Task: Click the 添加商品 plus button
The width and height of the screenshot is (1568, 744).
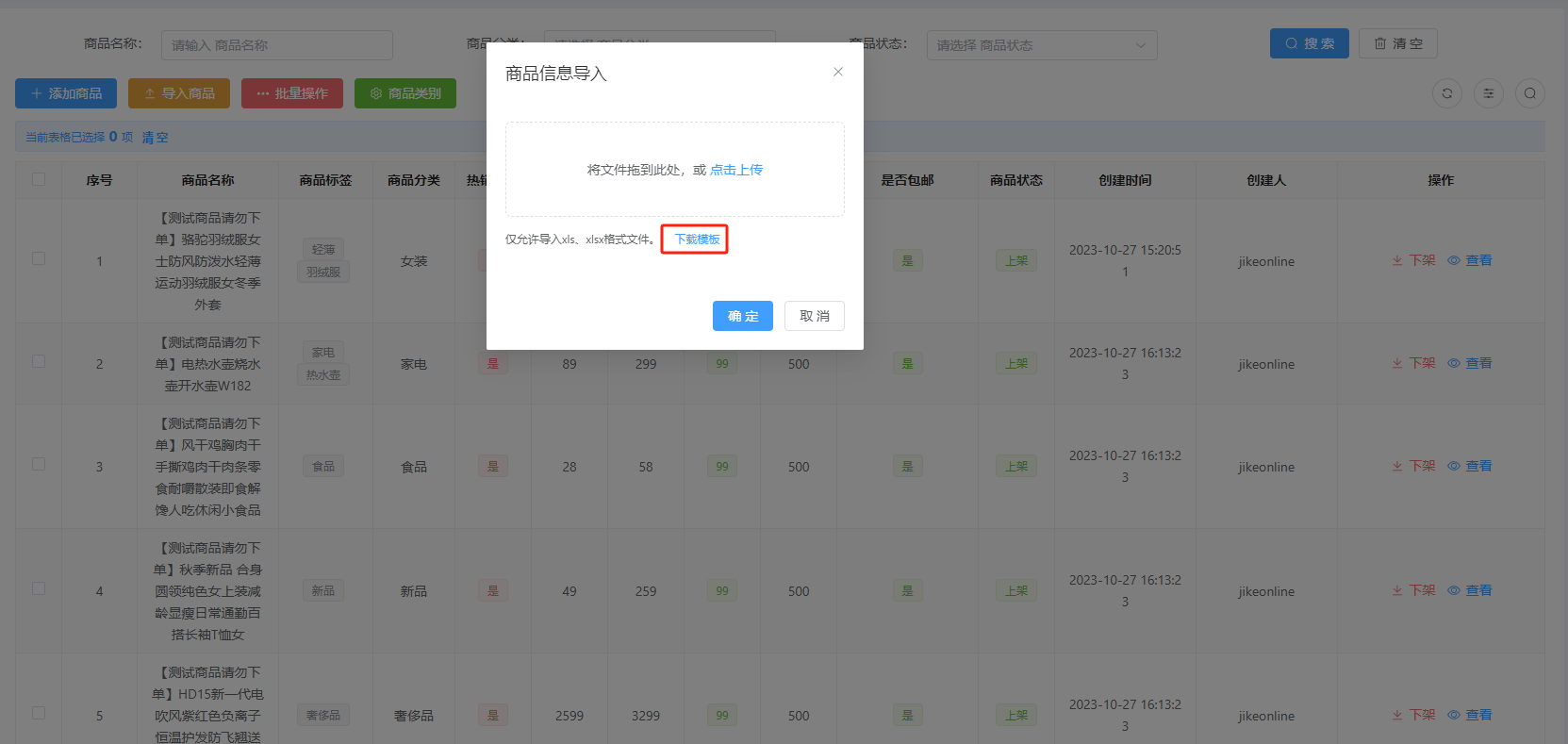Action: (x=66, y=93)
